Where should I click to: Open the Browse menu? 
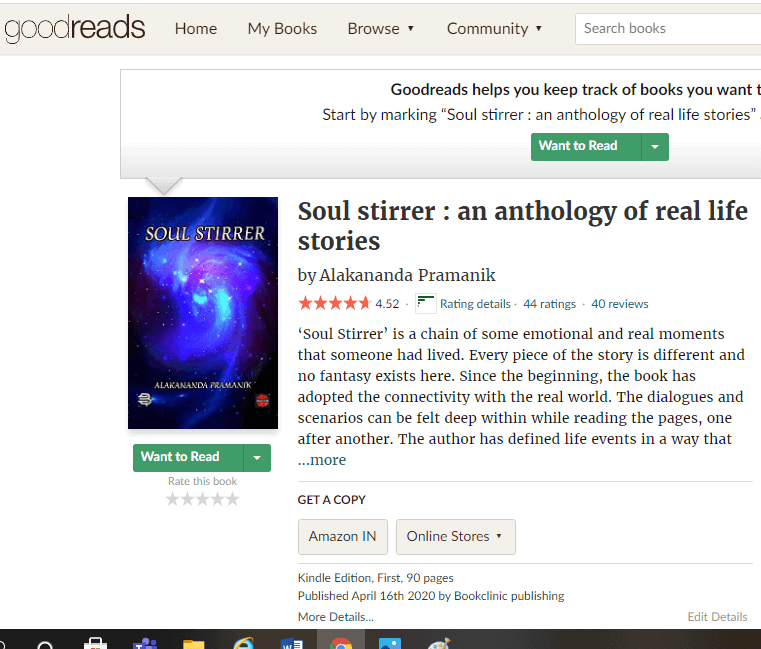coord(380,29)
